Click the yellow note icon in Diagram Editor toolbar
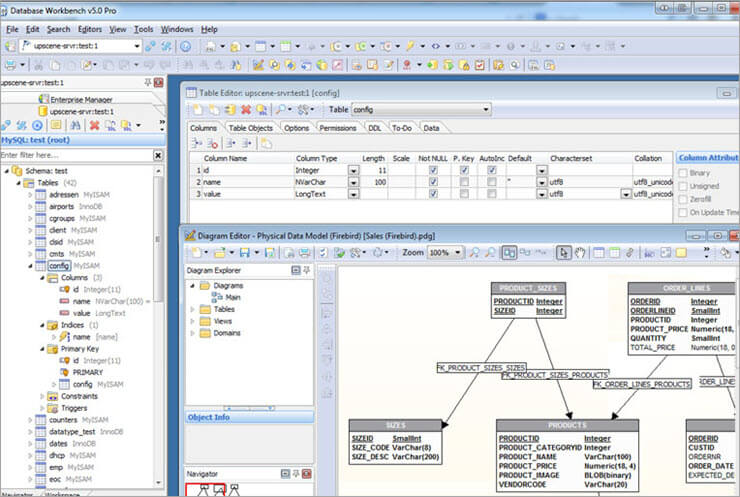 [x=681, y=253]
